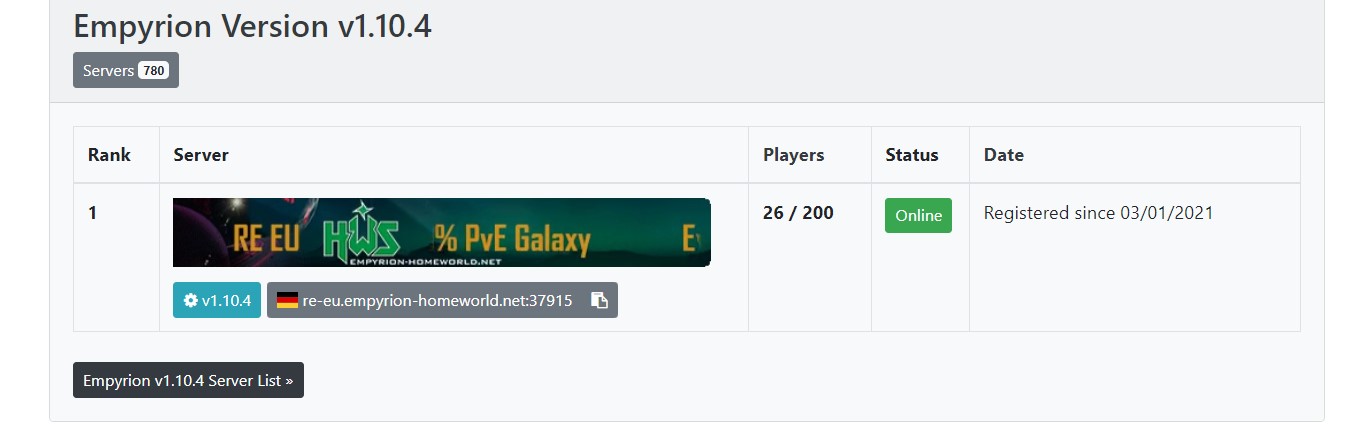The width and height of the screenshot is (1351, 424).
Task: Click the Servers badge button
Action: point(109,70)
